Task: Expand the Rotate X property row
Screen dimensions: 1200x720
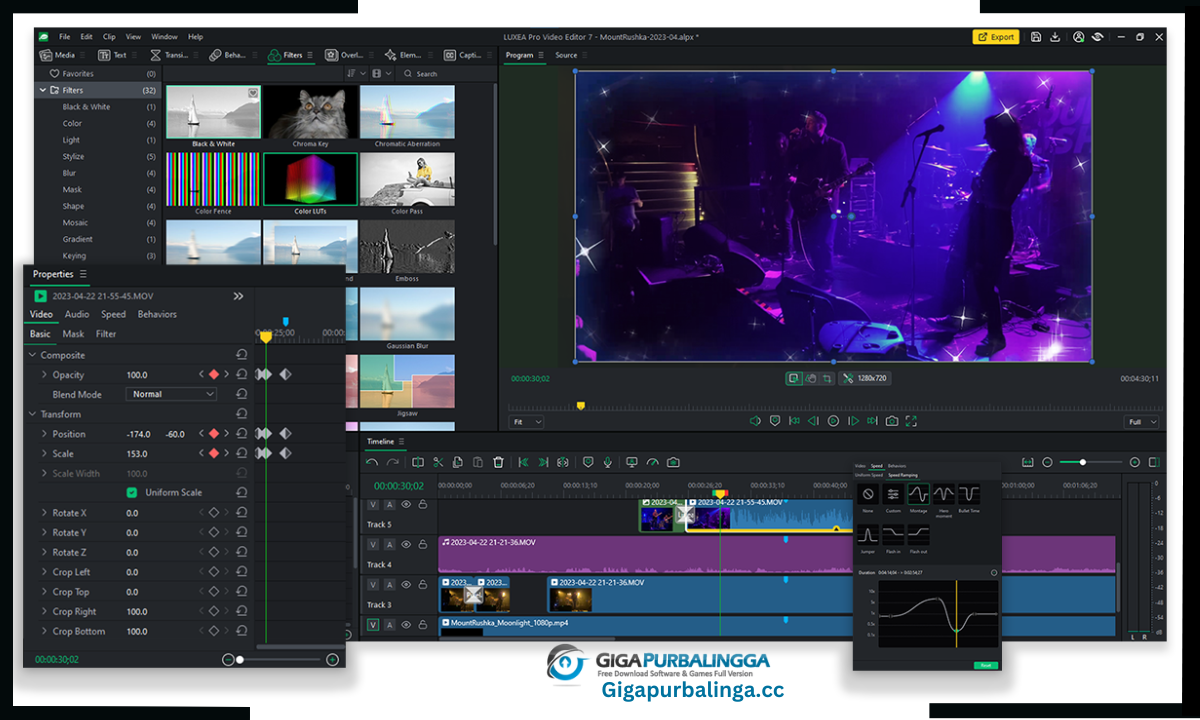Action: 44,513
